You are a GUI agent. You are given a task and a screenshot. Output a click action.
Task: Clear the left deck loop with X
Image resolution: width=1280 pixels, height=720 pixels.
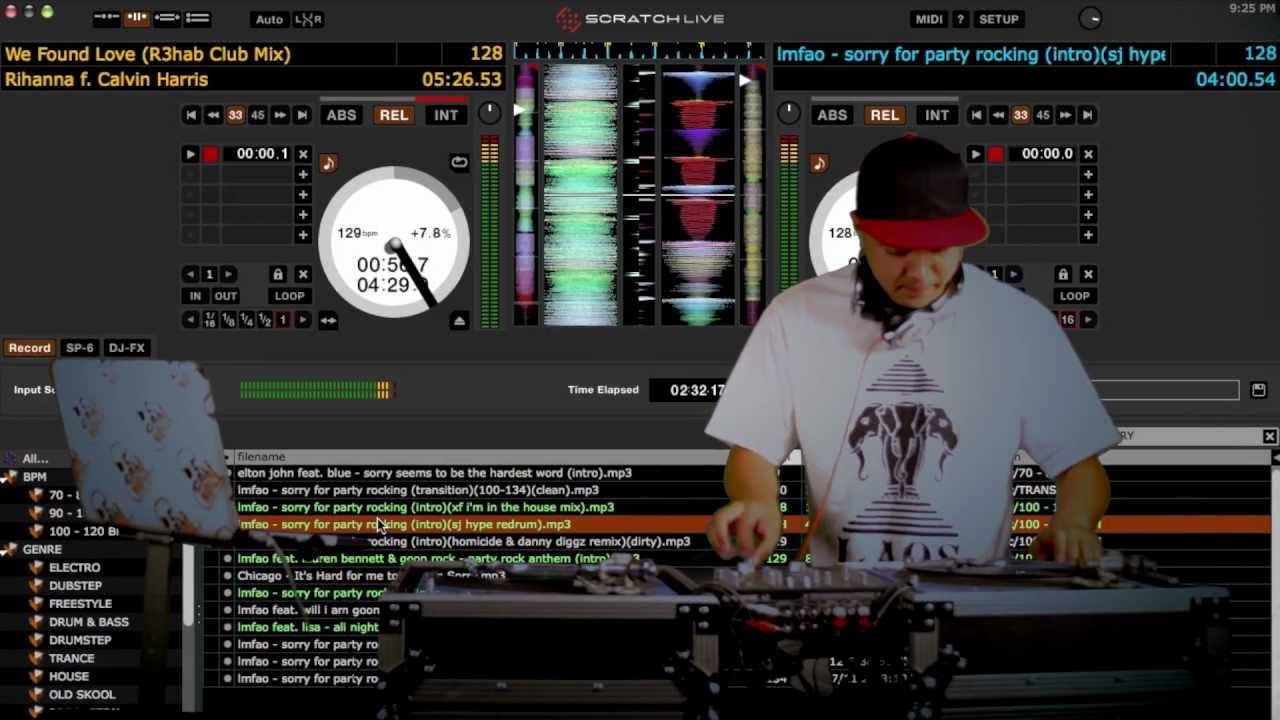tap(303, 274)
